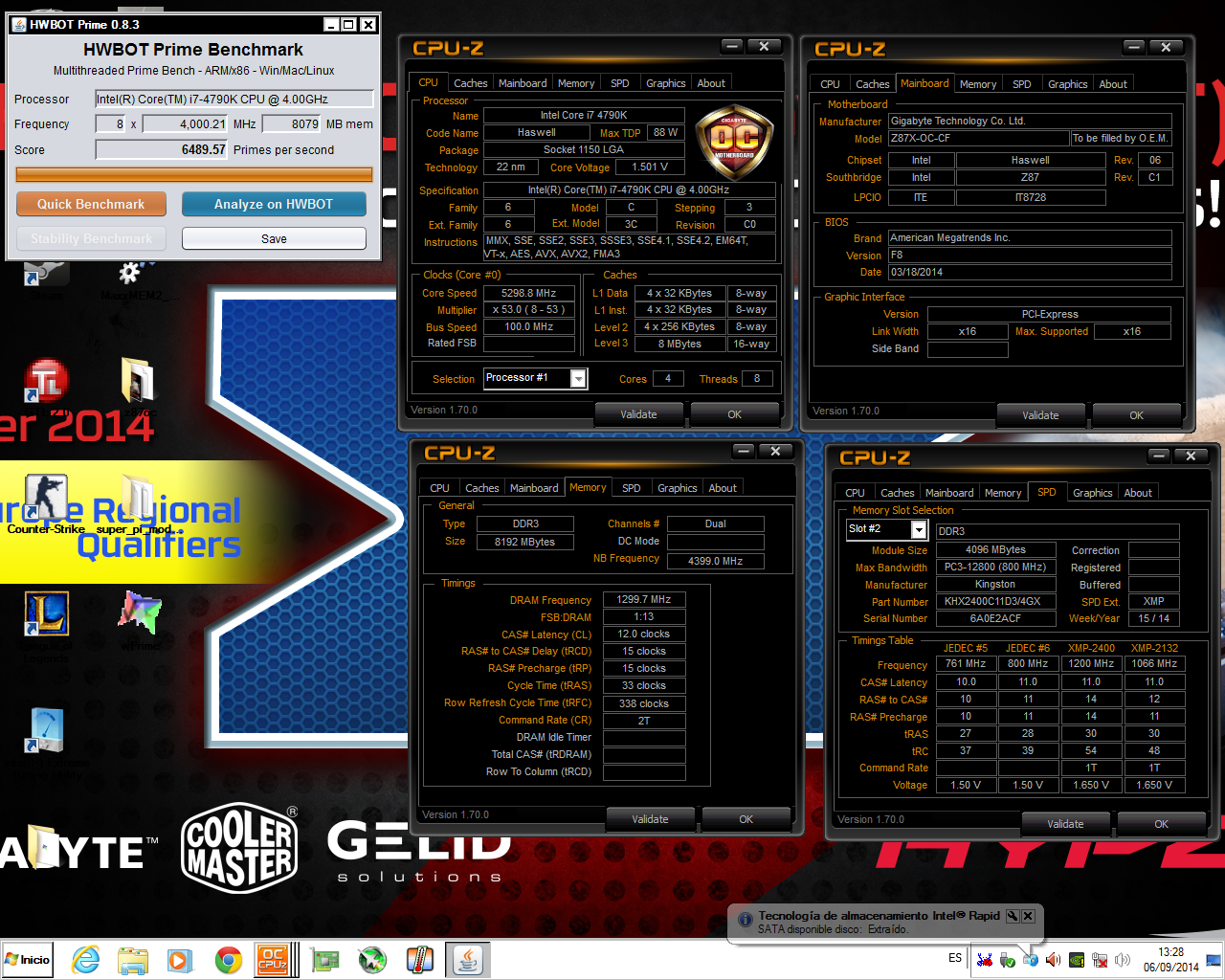Open Caches tab in CPU-Z SPD window
This screenshot has height=980, width=1225.
point(898,493)
